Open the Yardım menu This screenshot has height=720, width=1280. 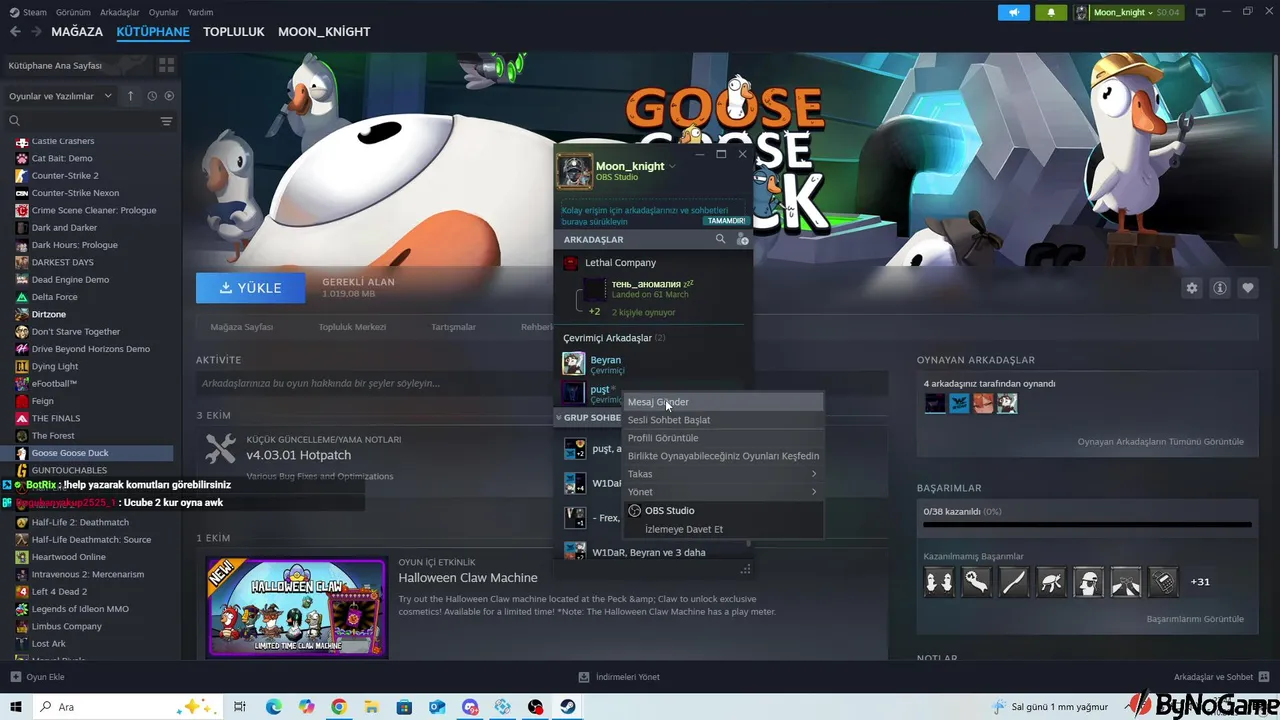(200, 12)
